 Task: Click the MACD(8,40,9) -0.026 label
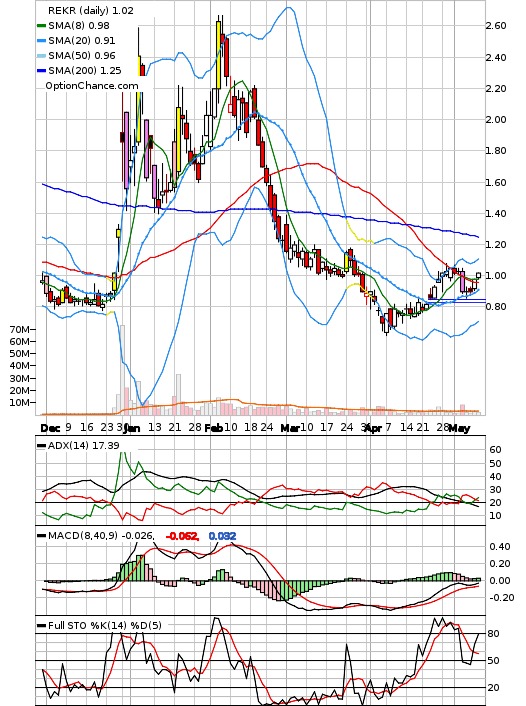[96, 535]
